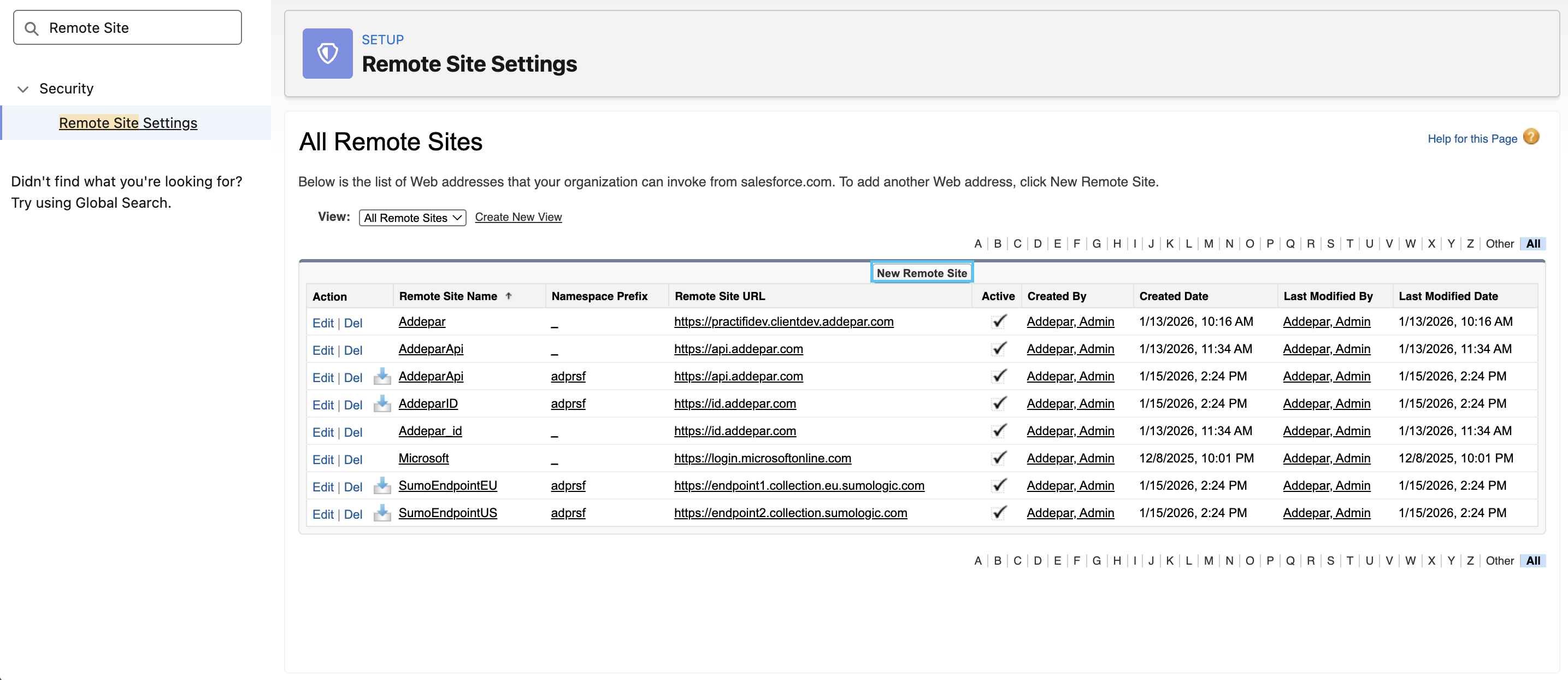The width and height of the screenshot is (1568, 680).
Task: Click the search magnifier icon in Quick Find
Action: (32, 28)
